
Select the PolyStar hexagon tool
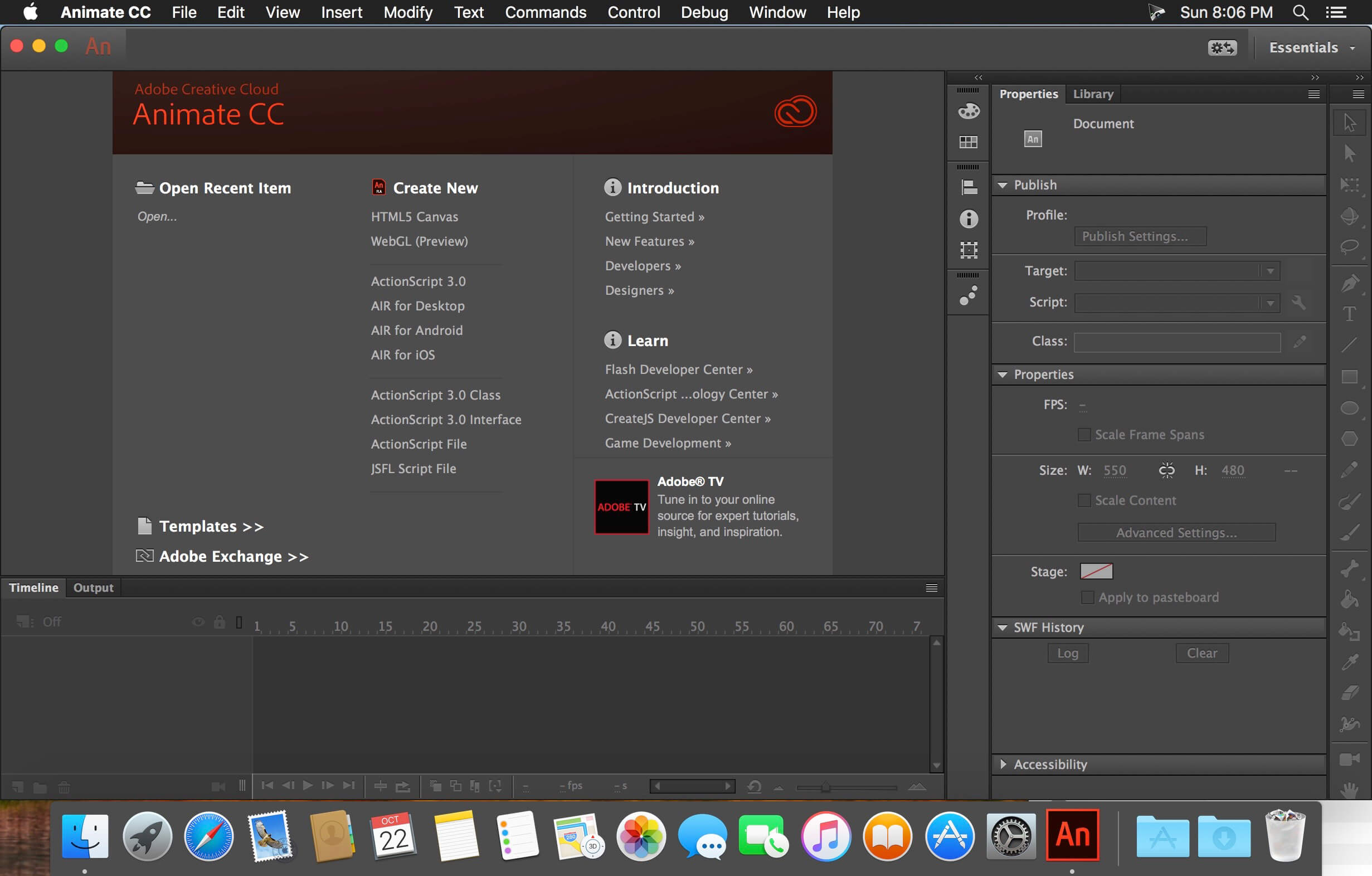coord(1349,439)
